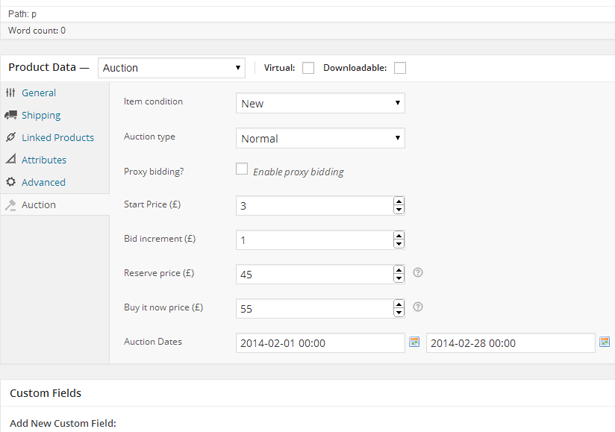This screenshot has height=432, width=615.
Task: Click the Auction gavel icon
Action: tap(11, 205)
